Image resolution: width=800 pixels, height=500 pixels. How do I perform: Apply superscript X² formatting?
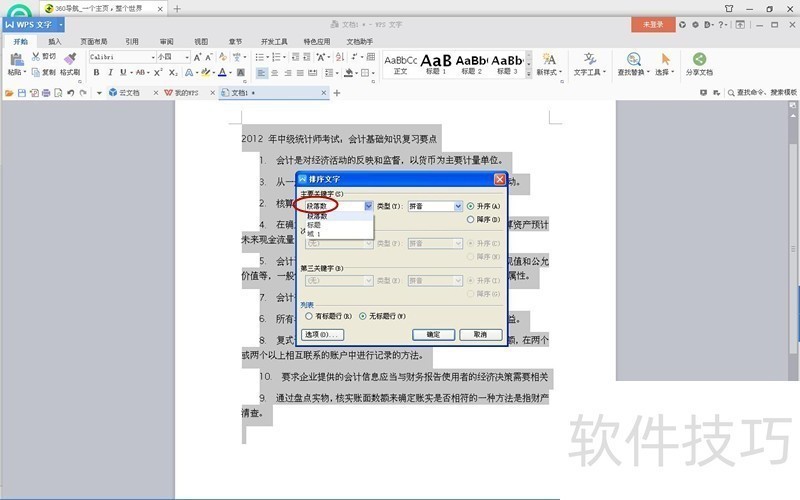coord(158,72)
